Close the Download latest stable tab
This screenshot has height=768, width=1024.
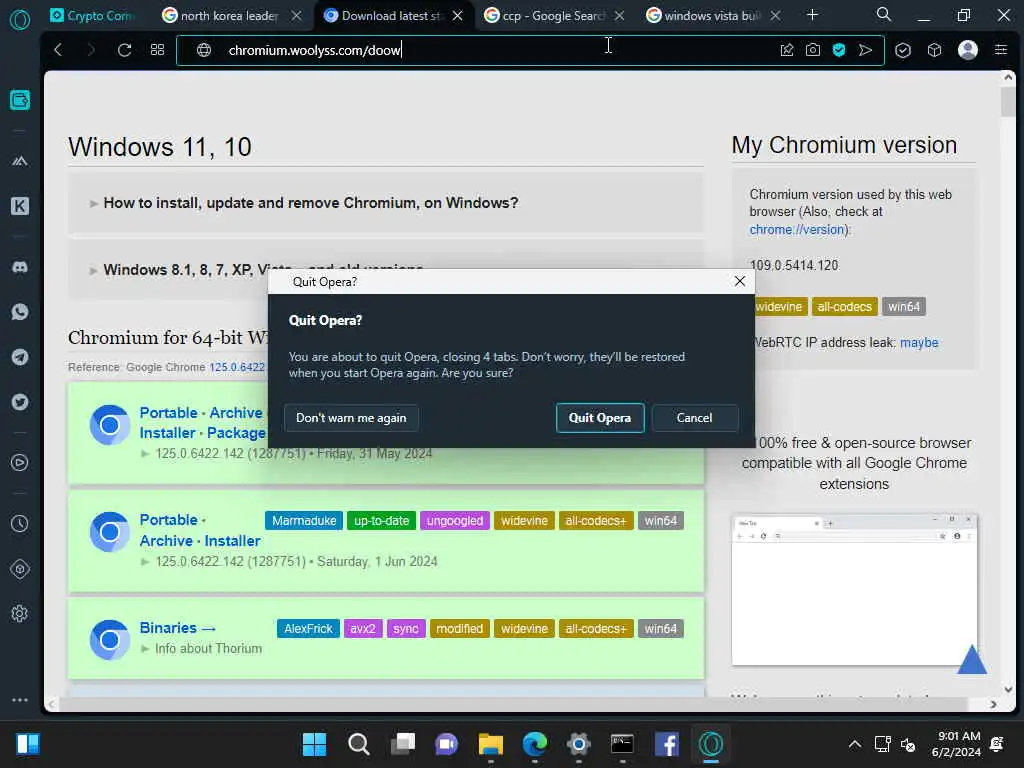[458, 16]
